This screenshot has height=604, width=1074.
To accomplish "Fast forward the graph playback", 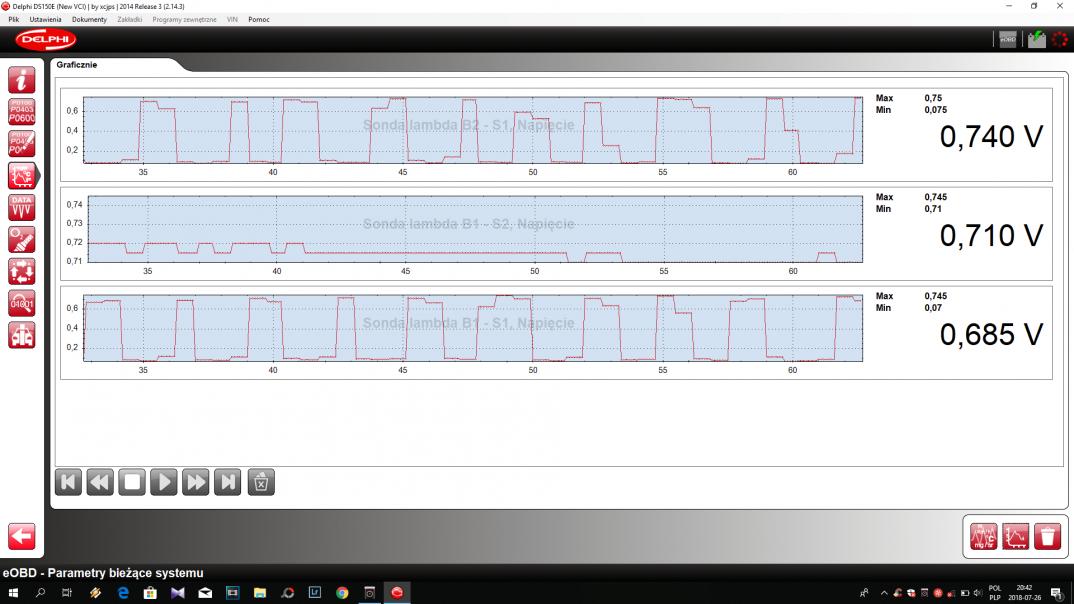I will [196, 482].
